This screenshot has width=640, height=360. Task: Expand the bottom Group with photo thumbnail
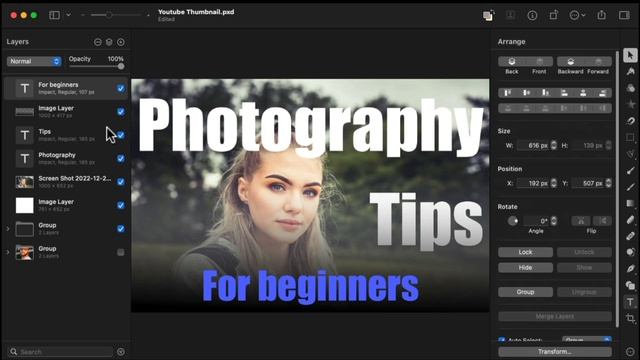[x=8, y=252]
